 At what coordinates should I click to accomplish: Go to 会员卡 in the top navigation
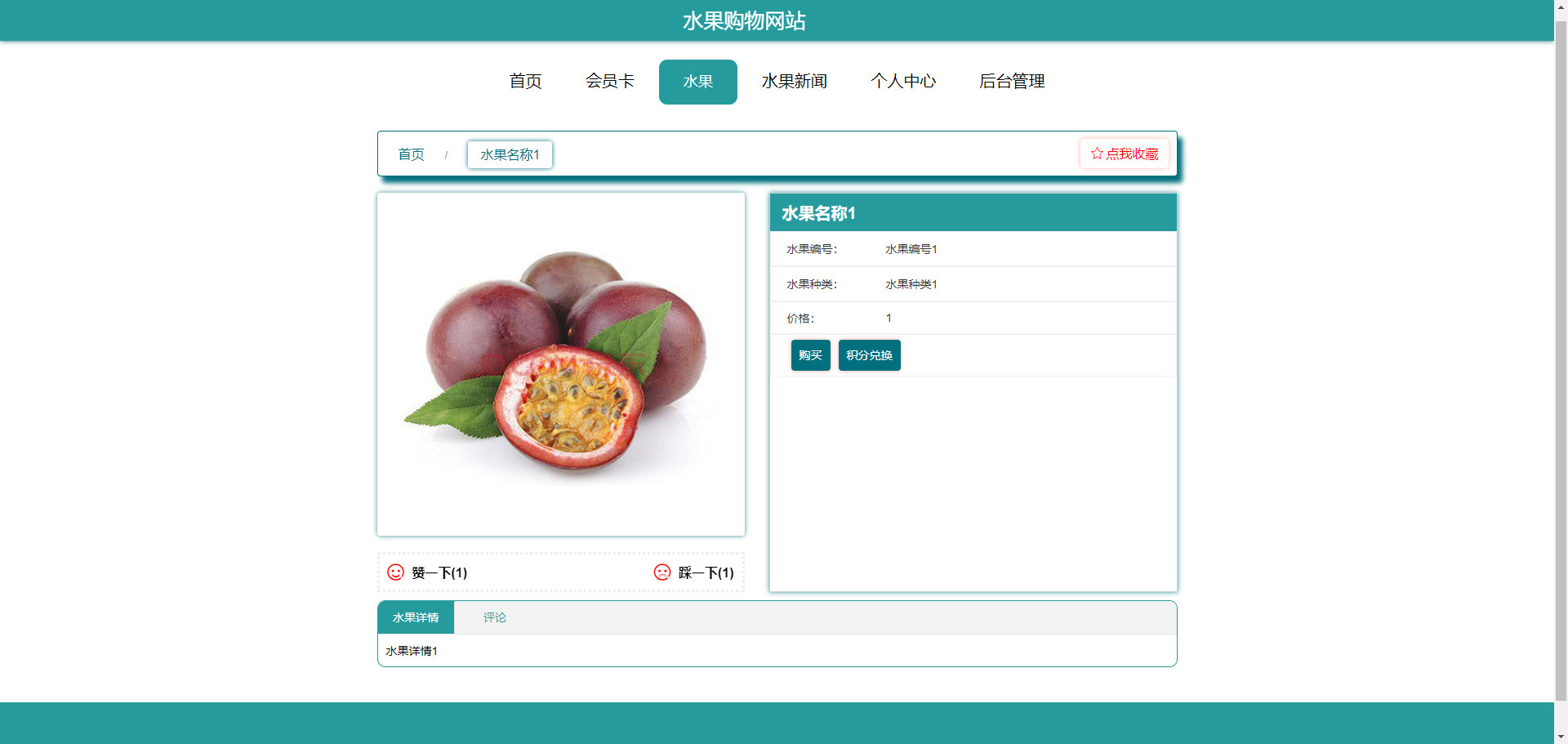tap(610, 82)
